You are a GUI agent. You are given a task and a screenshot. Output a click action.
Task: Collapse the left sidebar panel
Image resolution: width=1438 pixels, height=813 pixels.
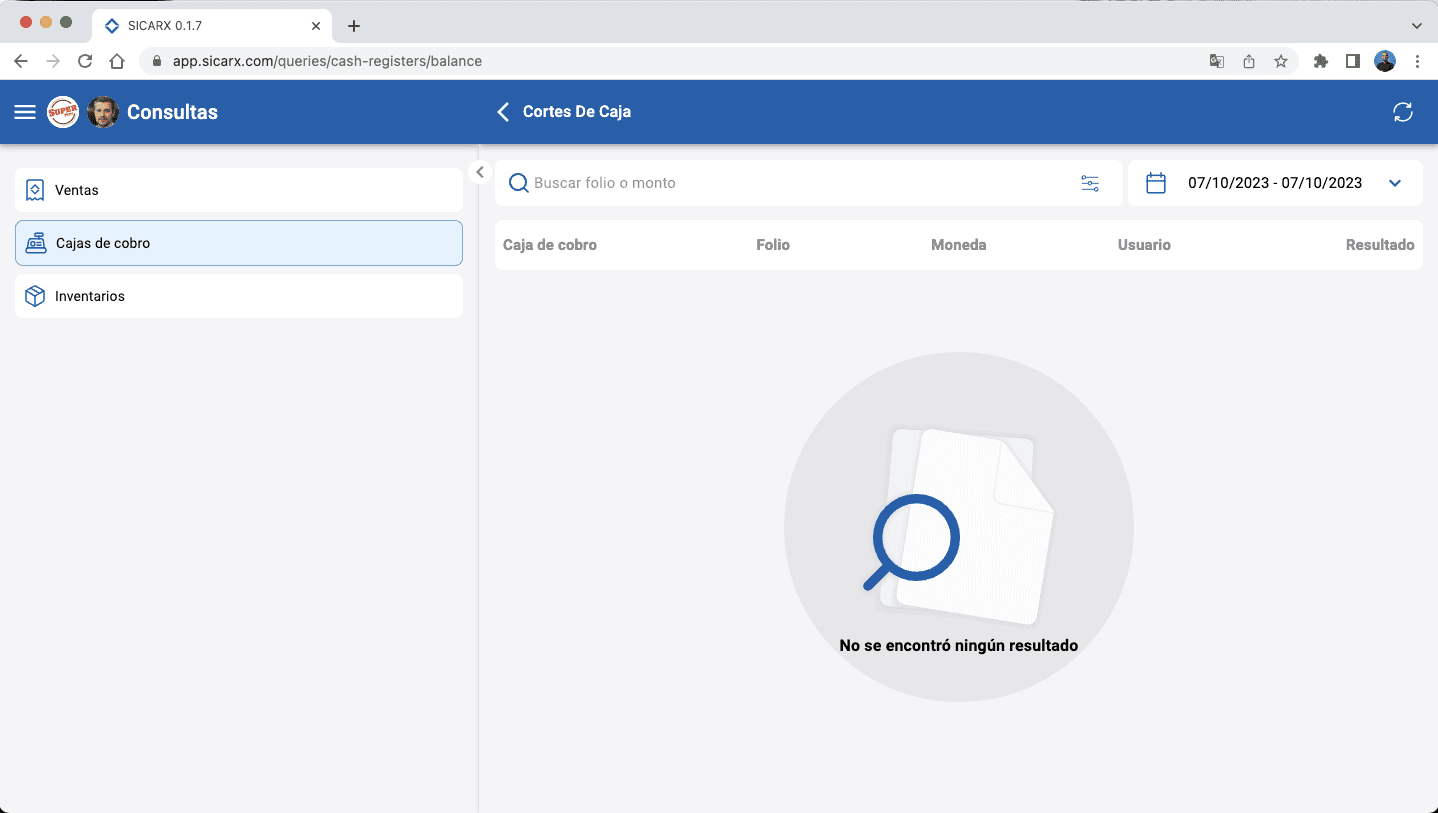coord(479,172)
